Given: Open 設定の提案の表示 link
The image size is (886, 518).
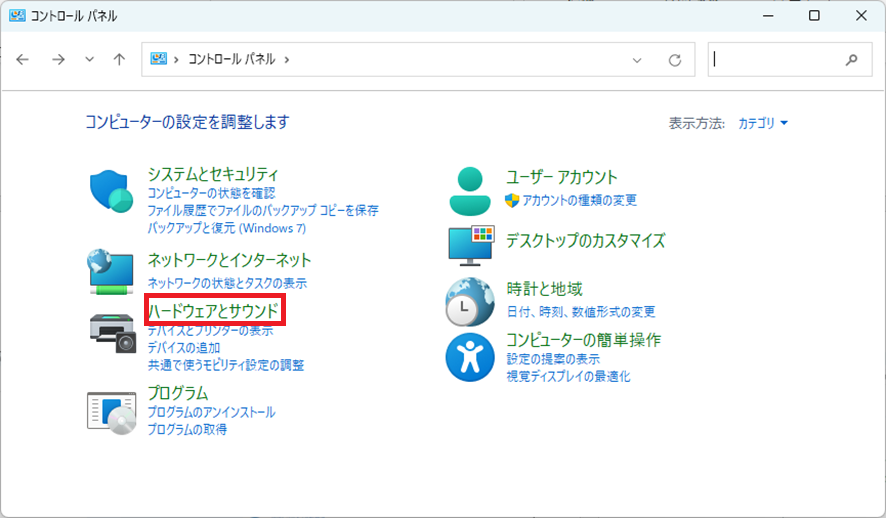Looking at the screenshot, I should coord(553,359).
